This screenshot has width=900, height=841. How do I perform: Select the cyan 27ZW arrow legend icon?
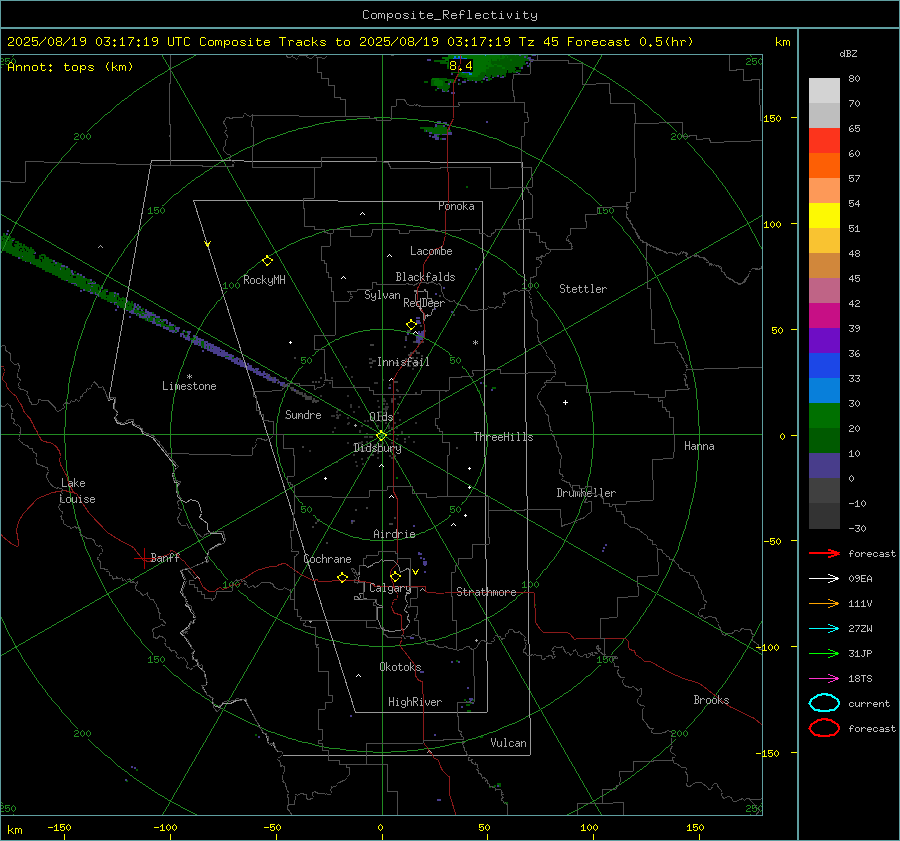(x=824, y=629)
